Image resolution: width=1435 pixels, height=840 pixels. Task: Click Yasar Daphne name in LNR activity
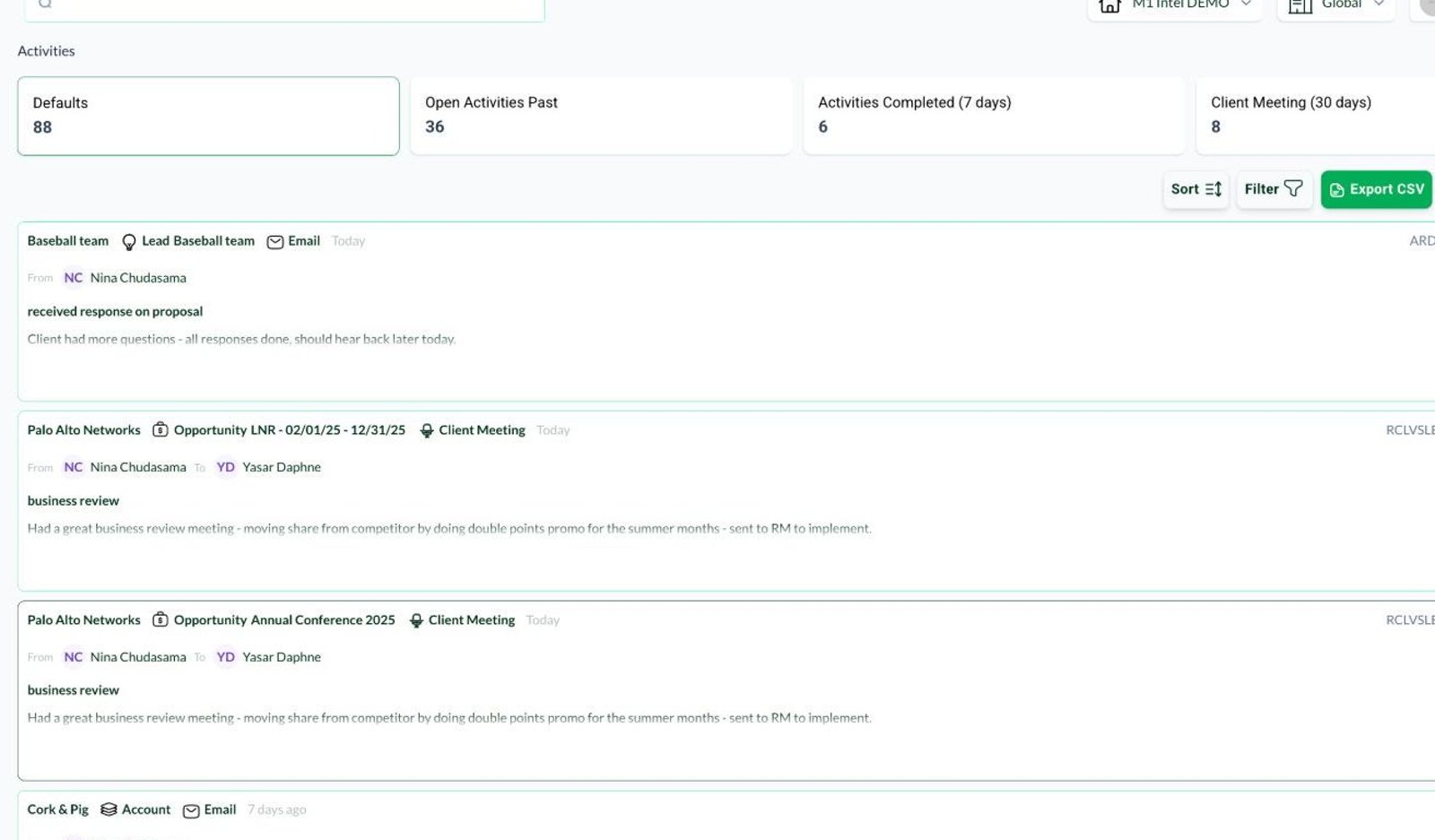pyautogui.click(x=282, y=467)
